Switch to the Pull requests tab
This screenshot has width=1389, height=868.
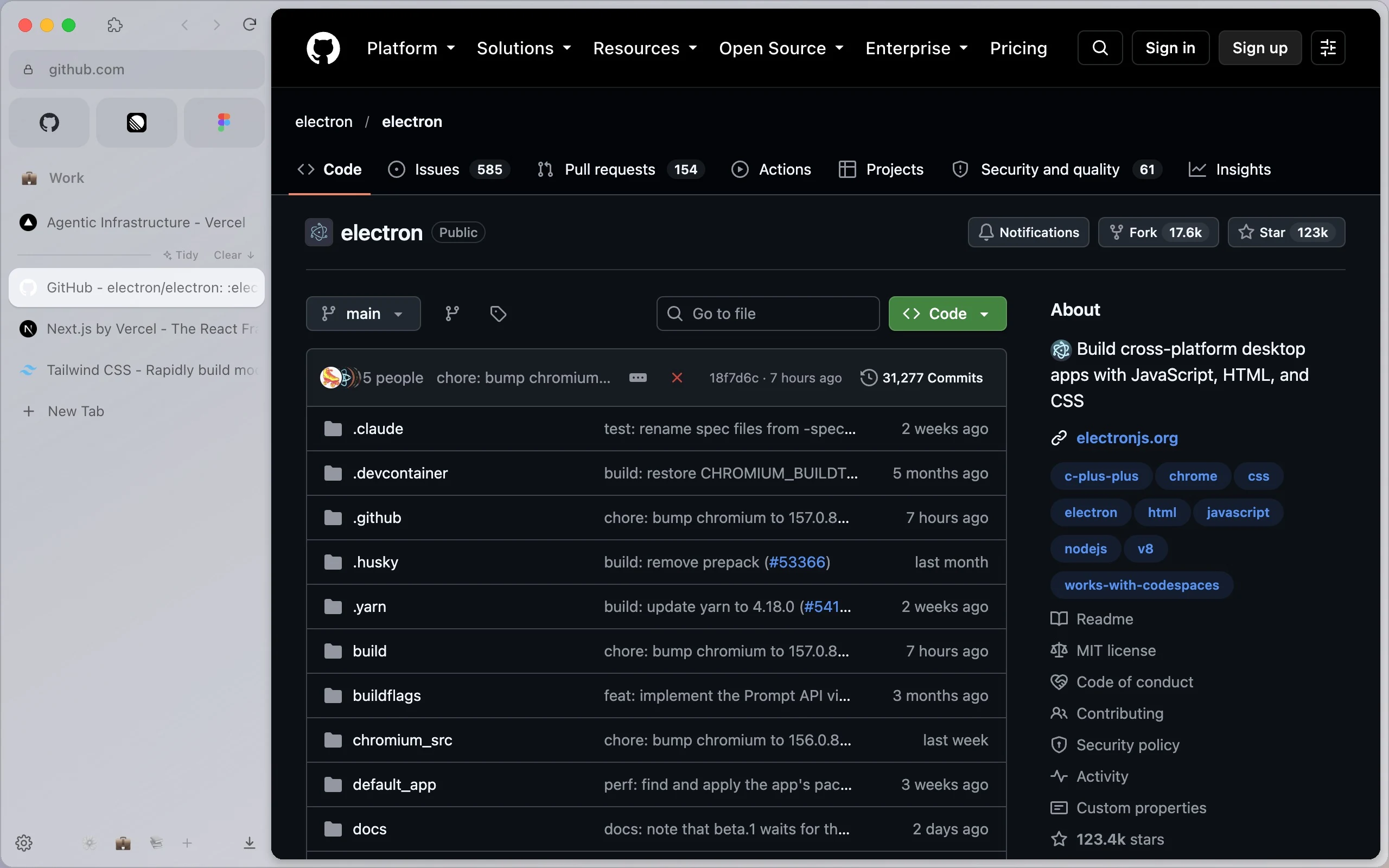click(621, 169)
